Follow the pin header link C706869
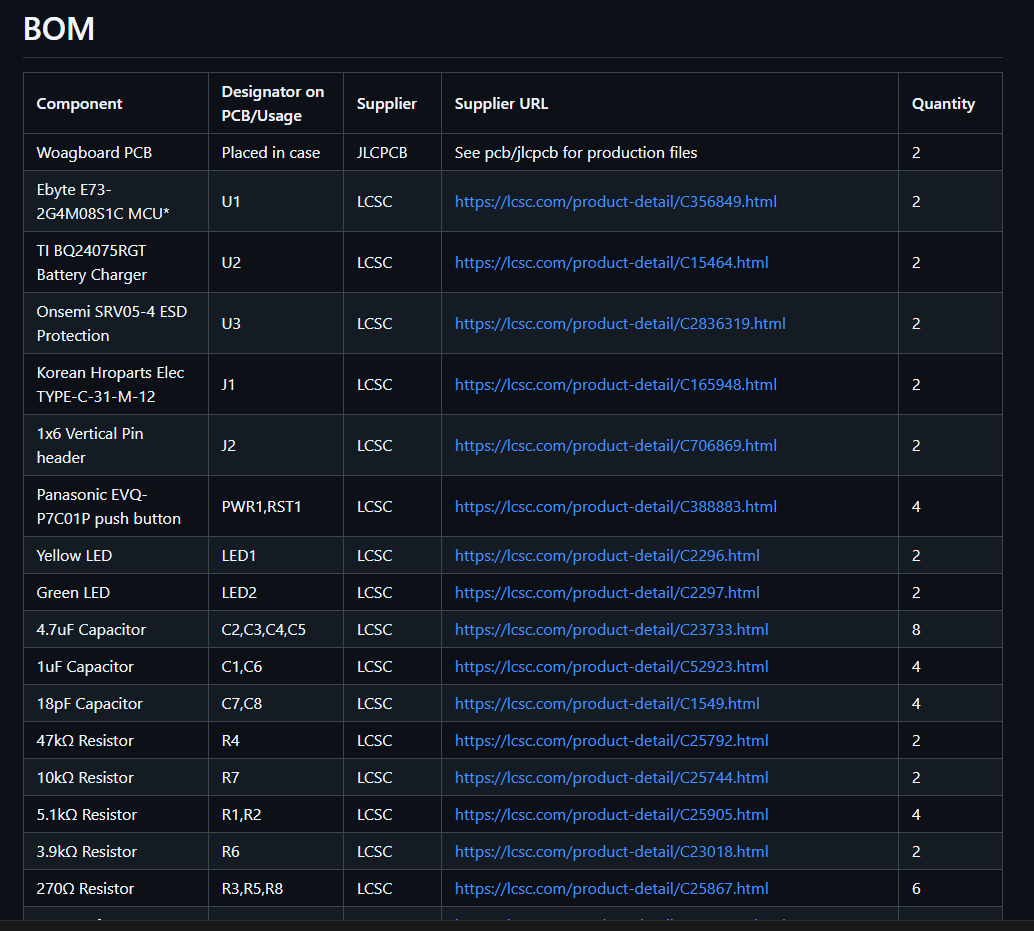Image resolution: width=1034 pixels, height=931 pixels. point(615,445)
